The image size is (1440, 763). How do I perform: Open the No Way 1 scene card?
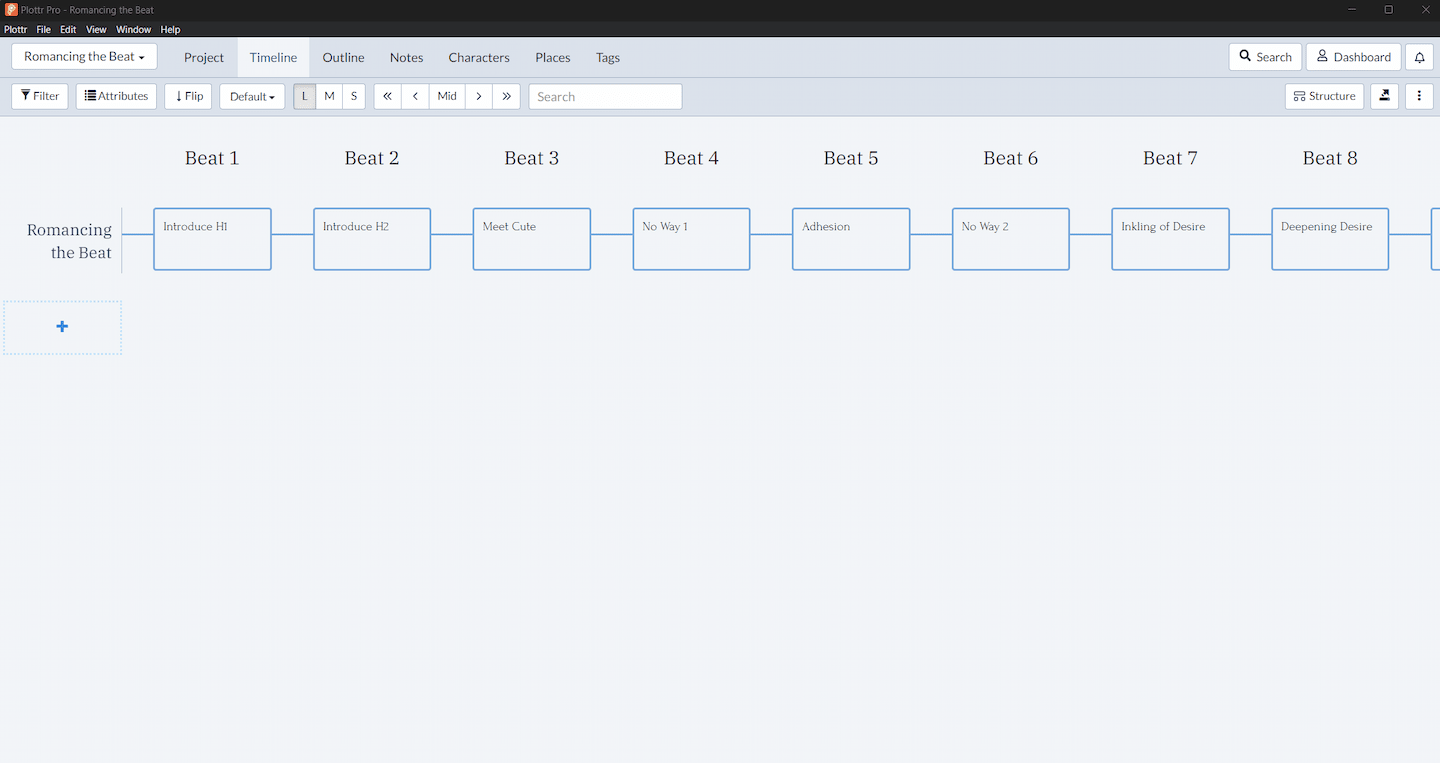(691, 239)
